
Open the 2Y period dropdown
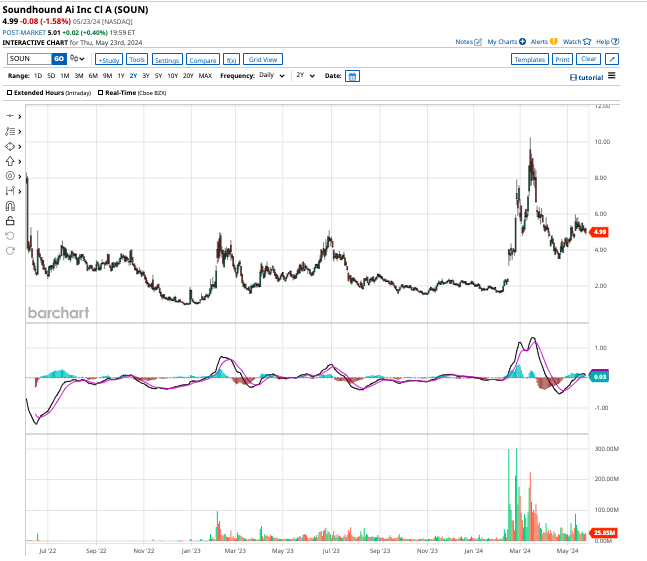[305, 76]
